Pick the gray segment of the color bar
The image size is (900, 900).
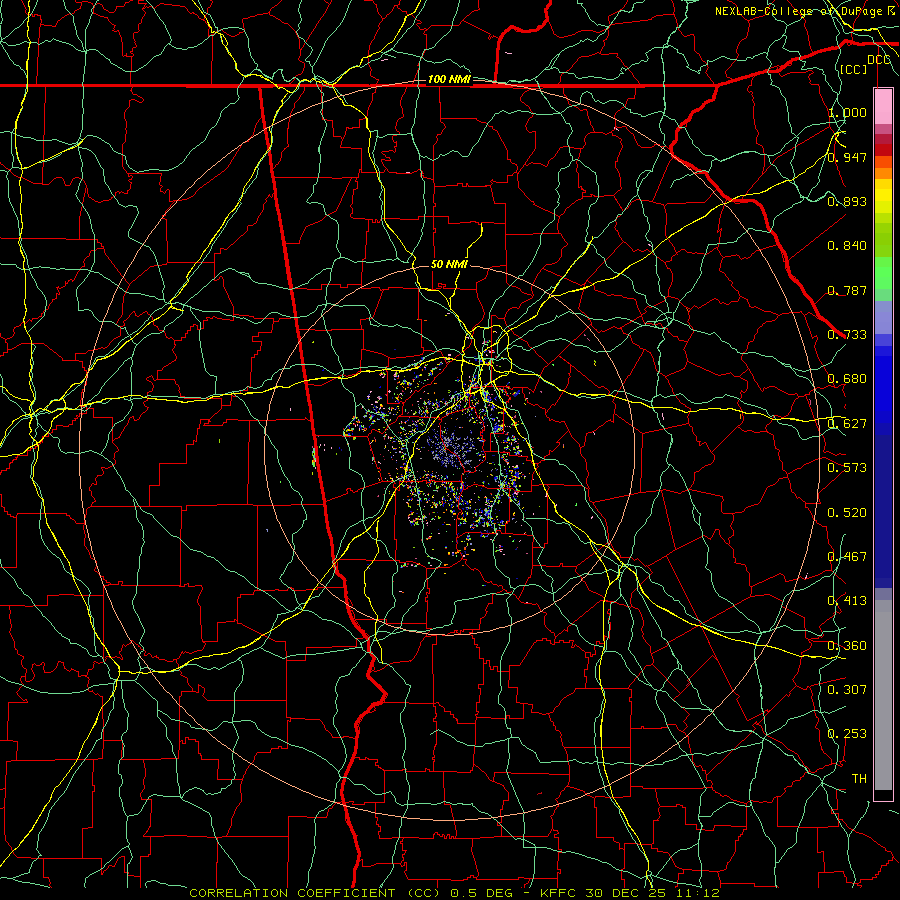pos(883,695)
